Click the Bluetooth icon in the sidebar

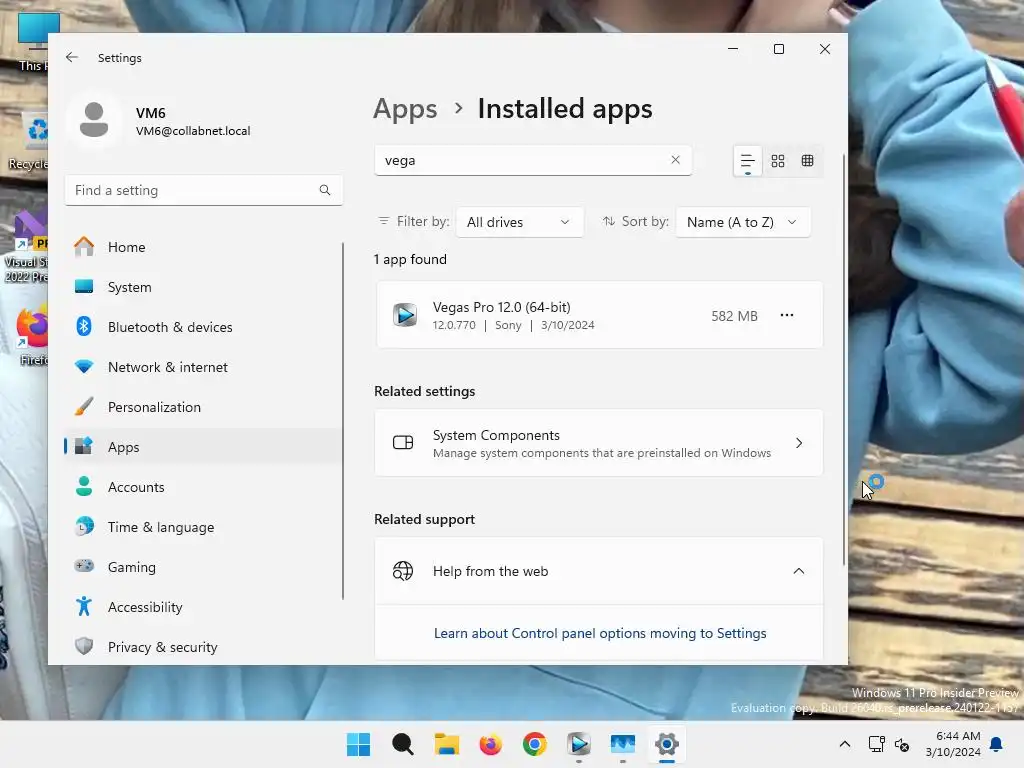(x=84, y=326)
